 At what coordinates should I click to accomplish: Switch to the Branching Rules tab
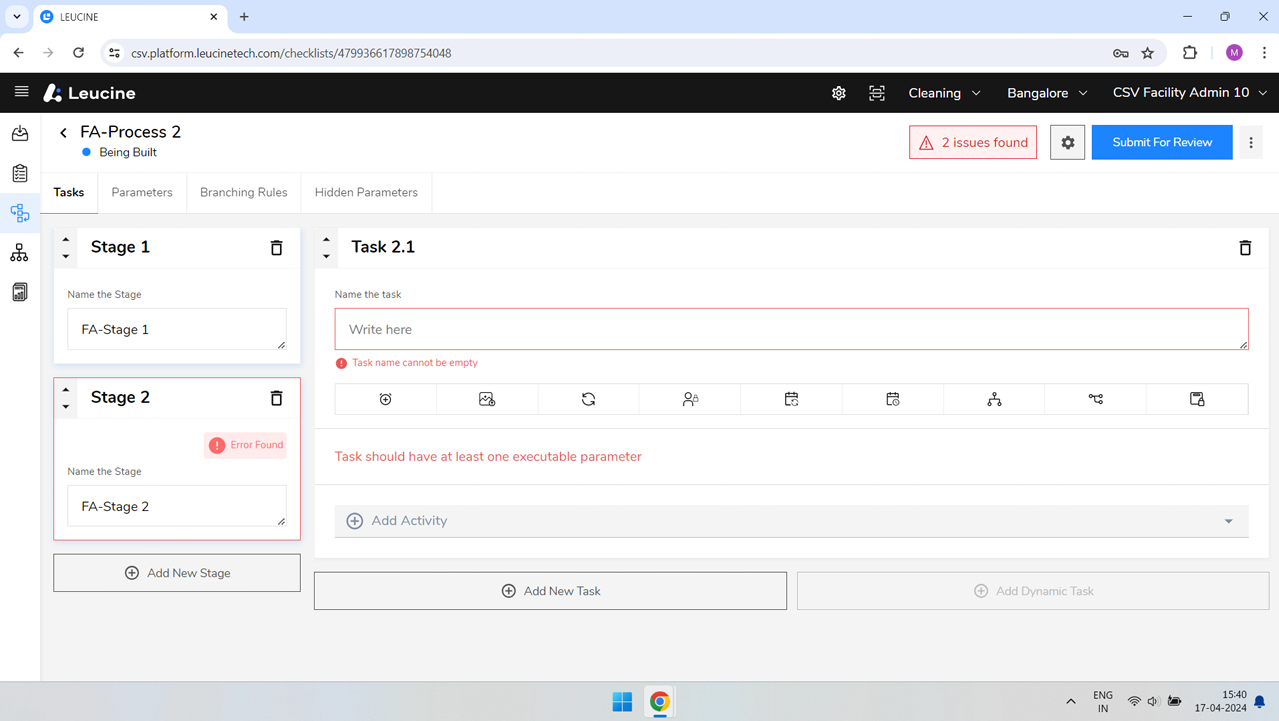click(x=243, y=192)
